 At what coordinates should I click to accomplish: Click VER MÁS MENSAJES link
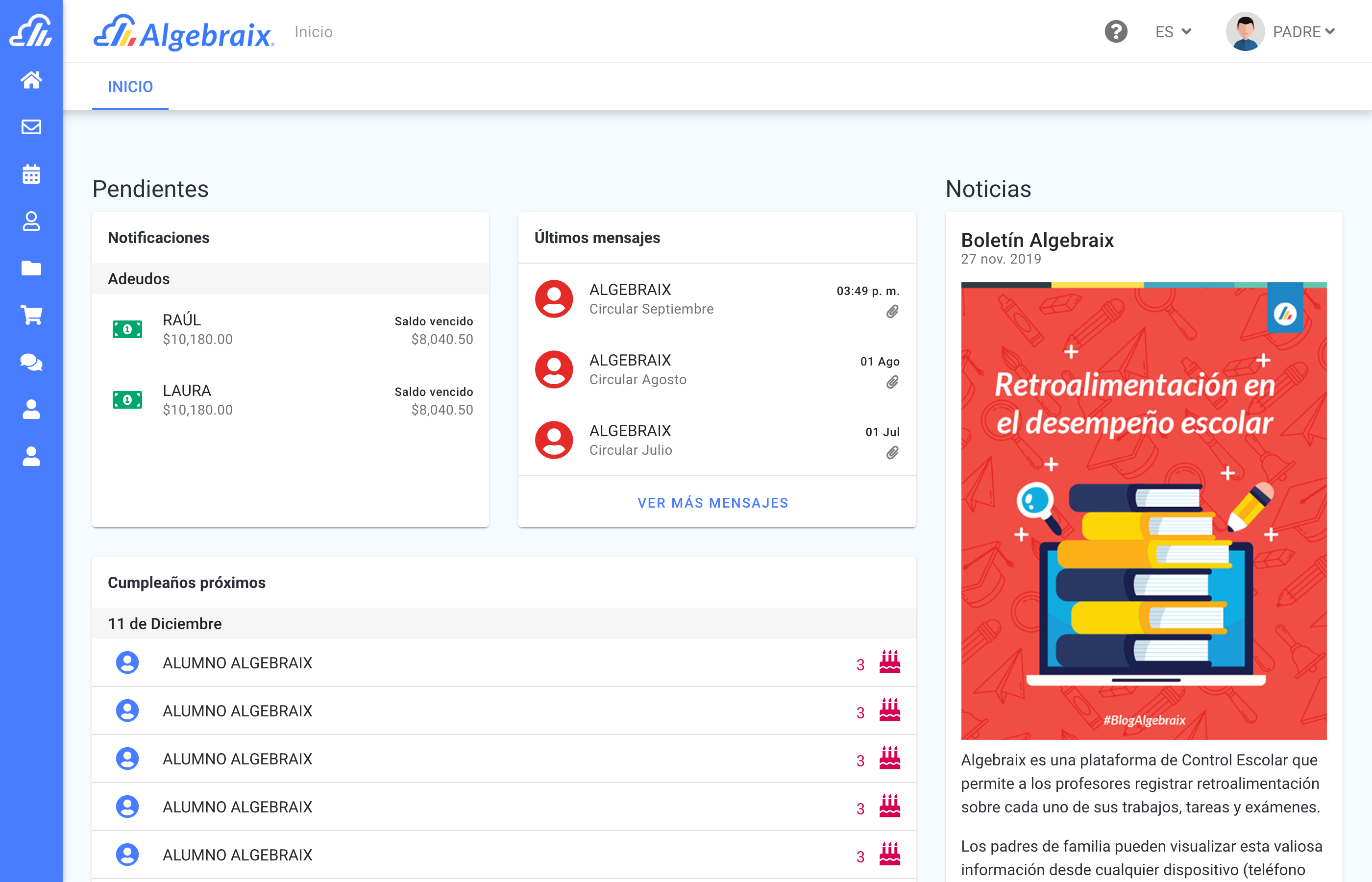(x=713, y=503)
